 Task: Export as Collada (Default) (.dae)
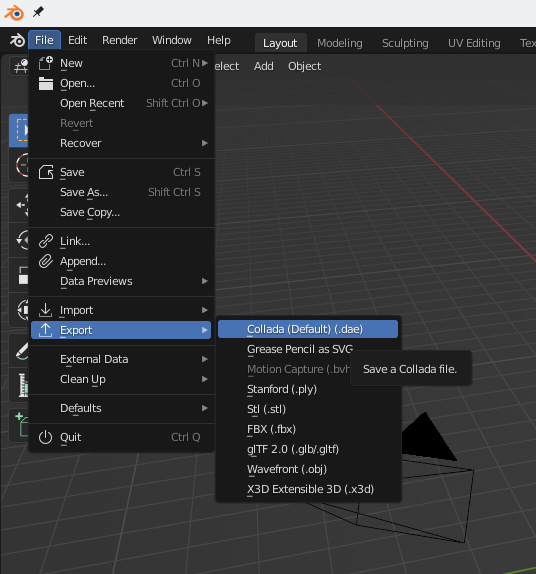pos(308,329)
